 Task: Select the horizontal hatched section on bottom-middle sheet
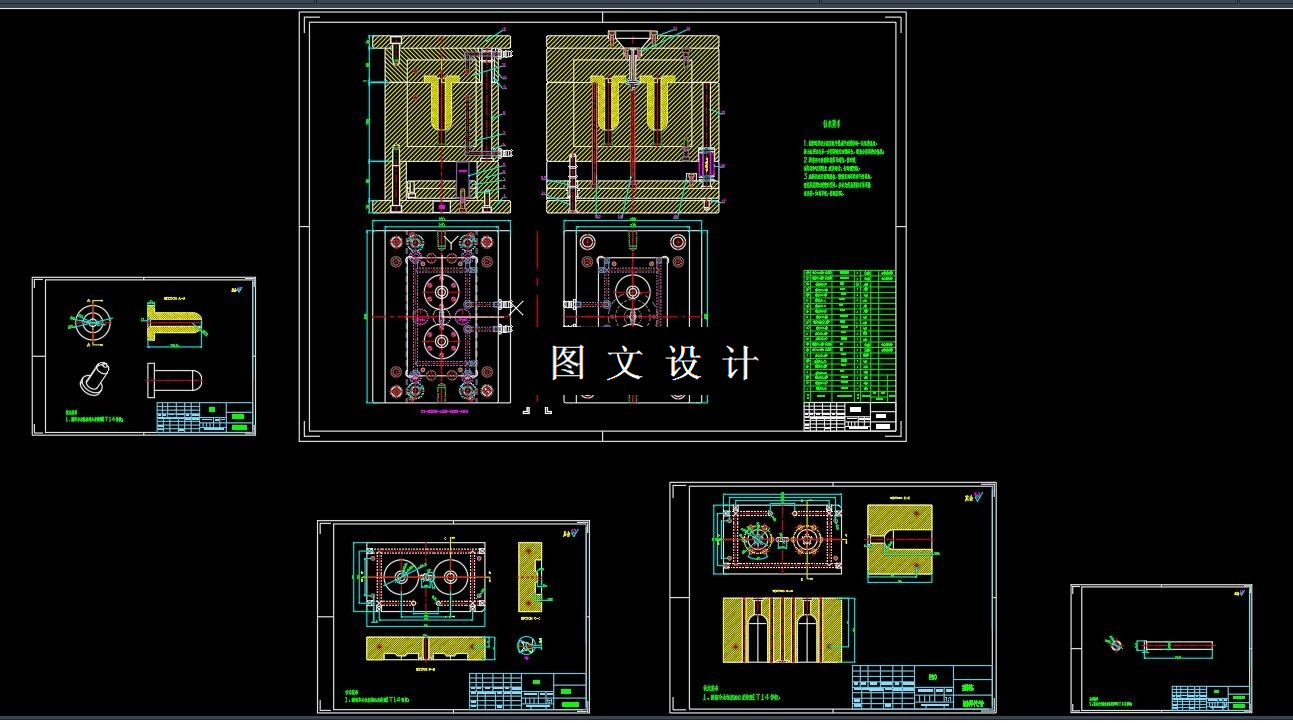431,650
